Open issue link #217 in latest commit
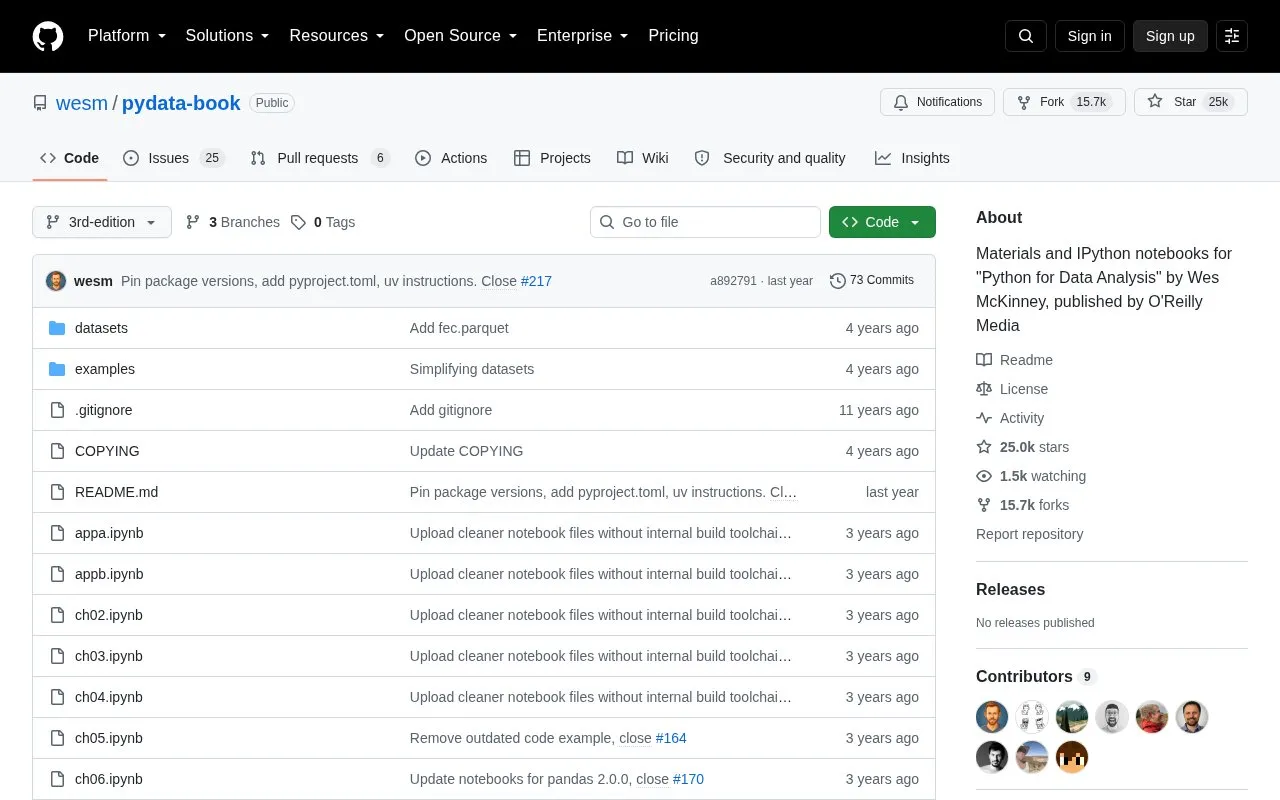Image resolution: width=1280 pixels, height=800 pixels. click(536, 281)
